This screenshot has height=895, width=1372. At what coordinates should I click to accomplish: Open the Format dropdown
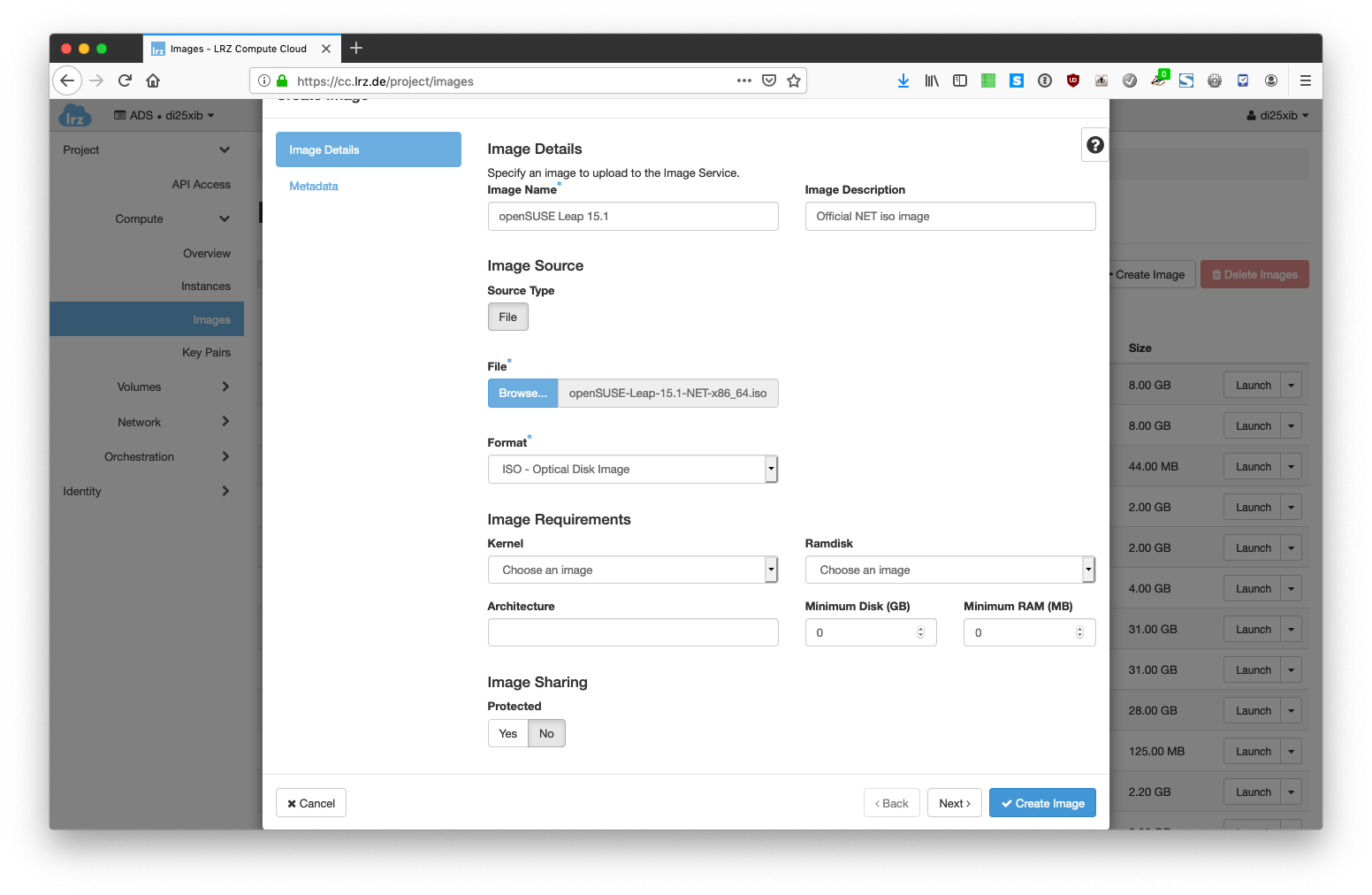click(x=632, y=469)
